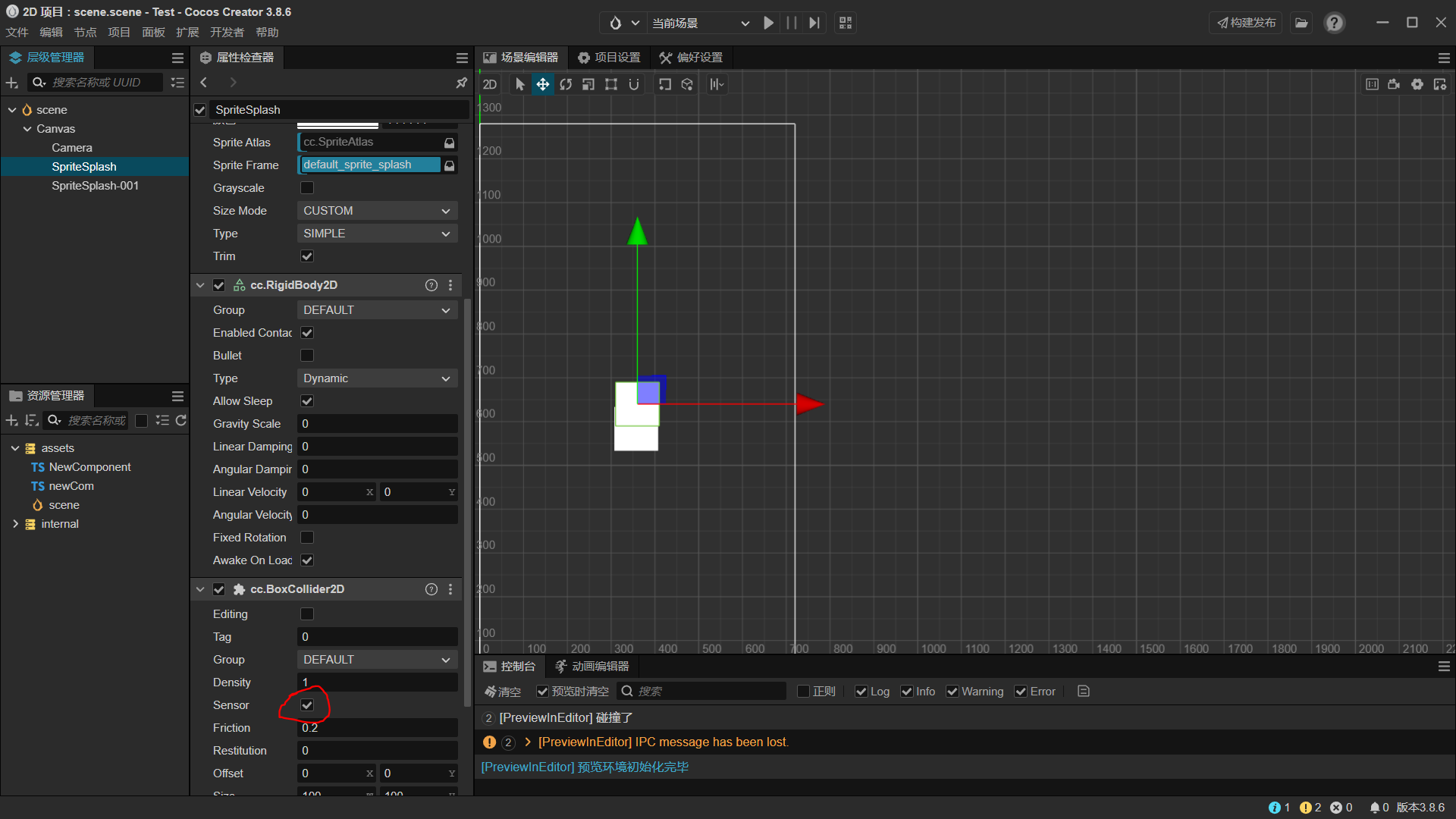Select the scale gizmo tool
This screenshot has width=1456, height=819.
(588, 84)
